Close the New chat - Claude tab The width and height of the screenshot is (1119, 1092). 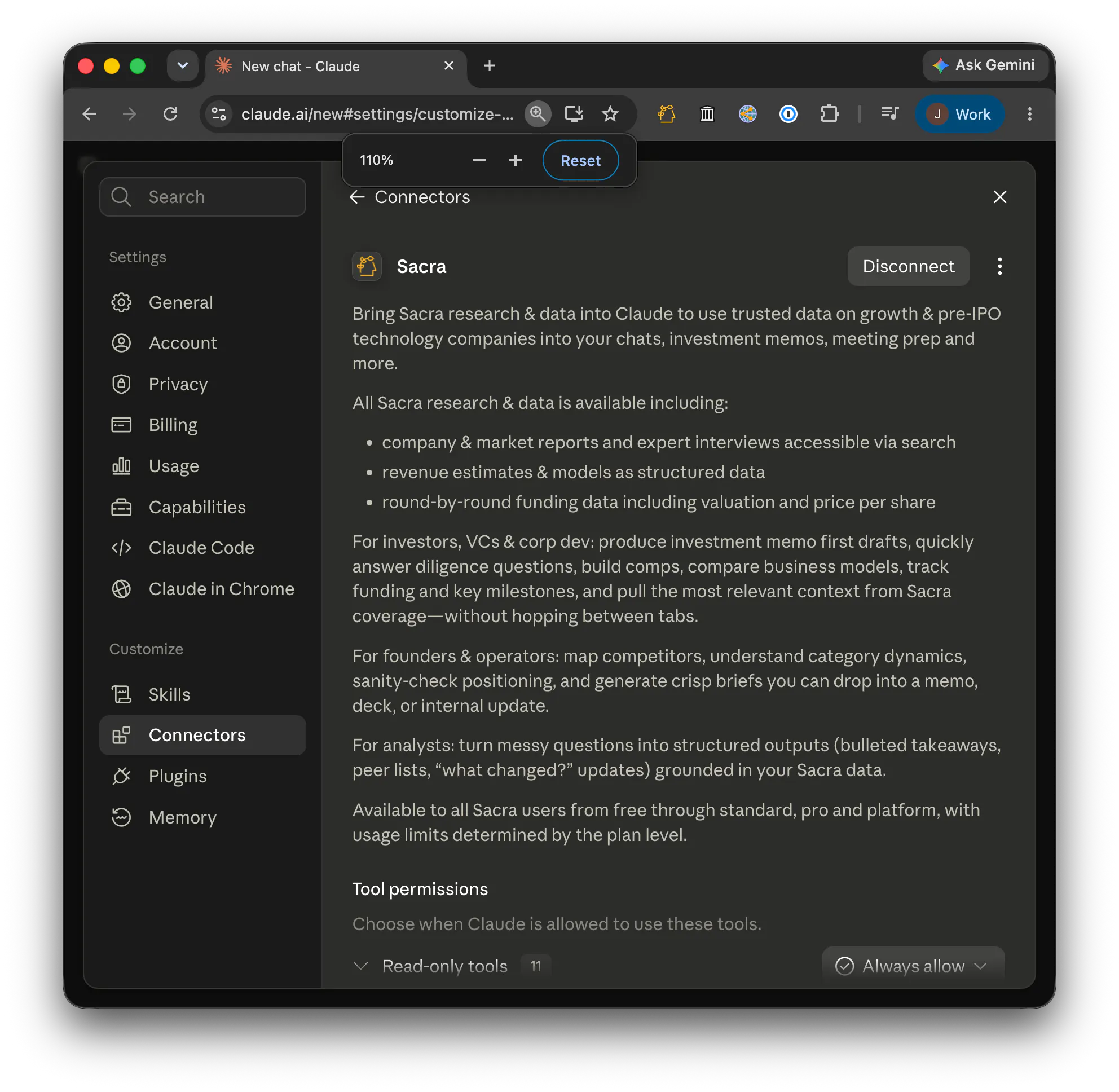pyautogui.click(x=448, y=65)
